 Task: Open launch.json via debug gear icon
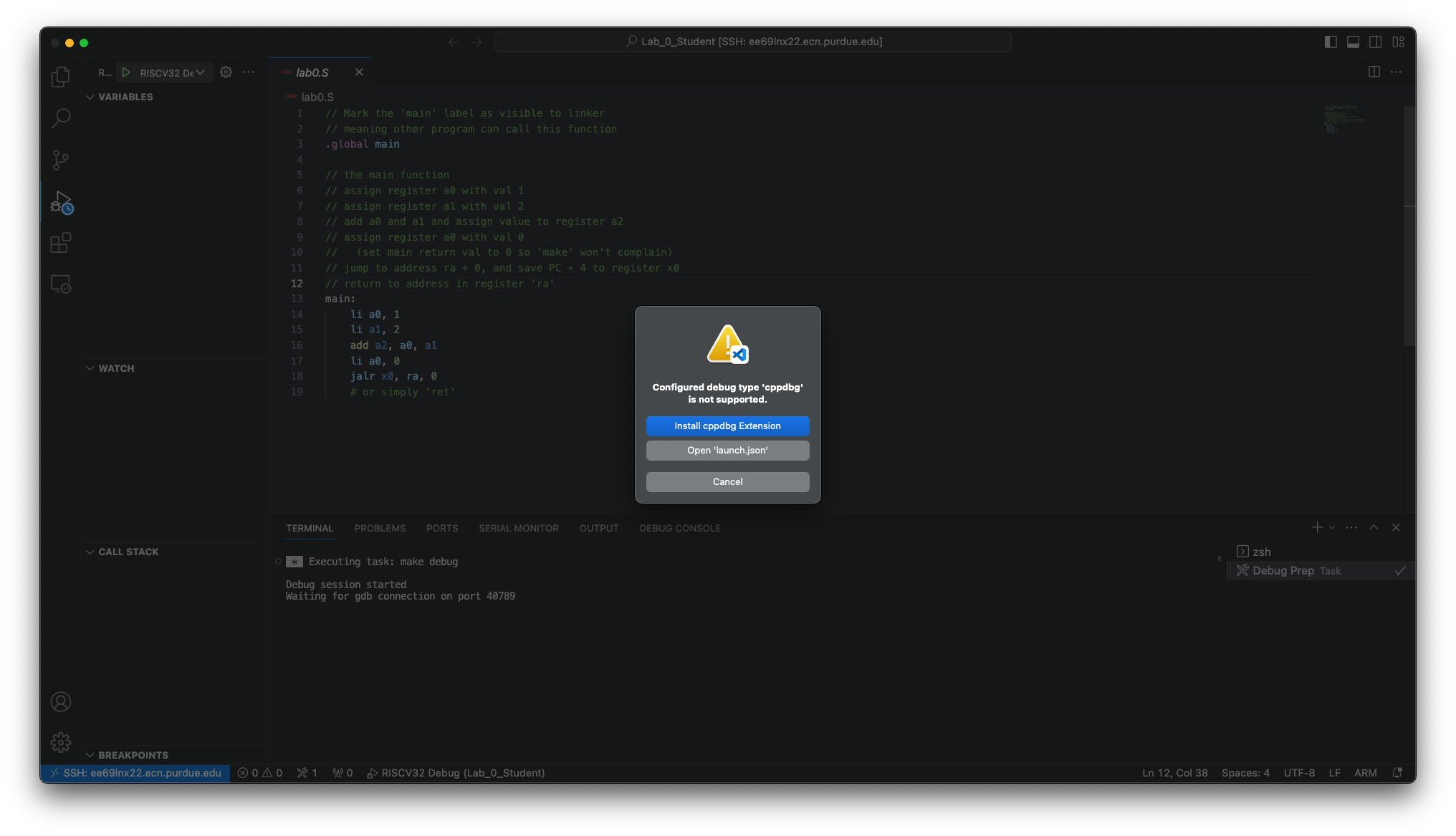(226, 72)
